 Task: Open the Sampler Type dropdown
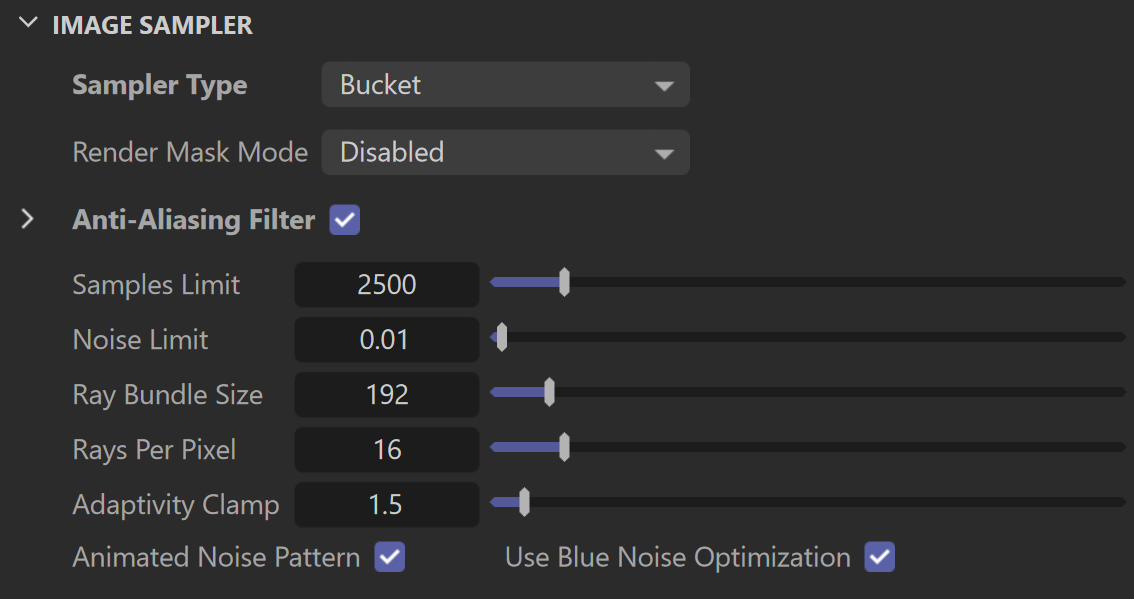pyautogui.click(x=506, y=85)
